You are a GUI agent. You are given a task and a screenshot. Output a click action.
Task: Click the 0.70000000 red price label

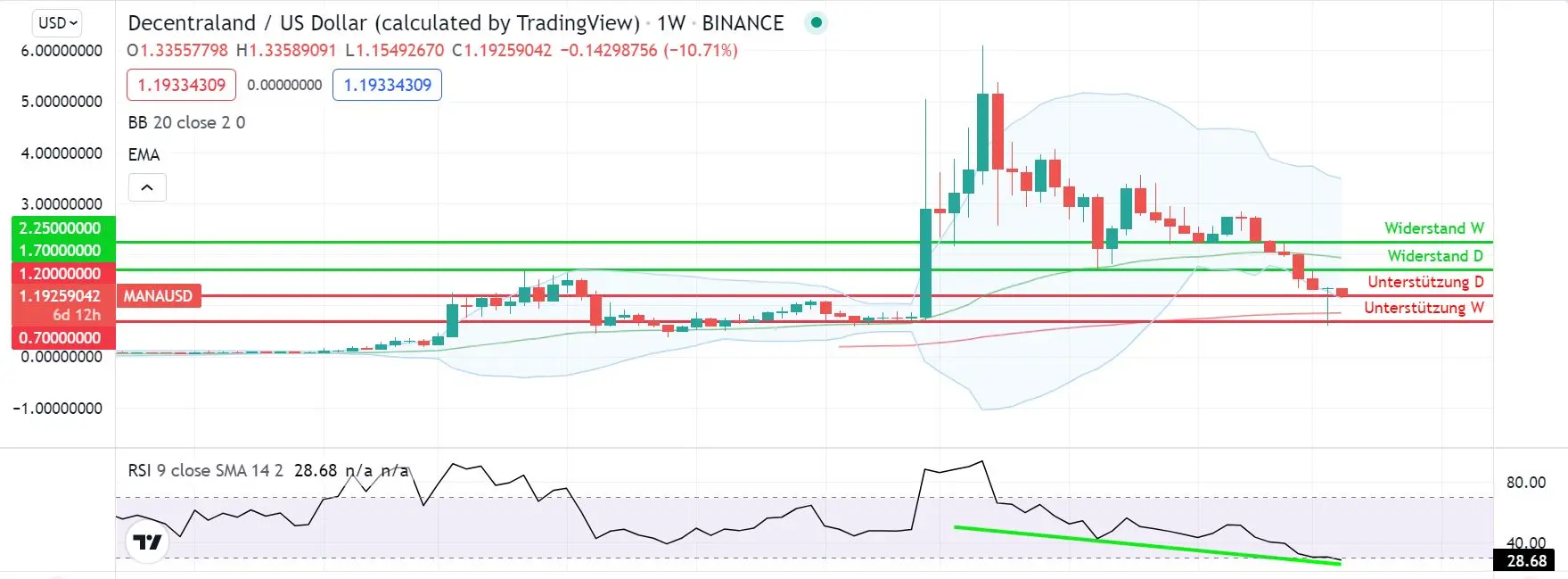click(63, 337)
